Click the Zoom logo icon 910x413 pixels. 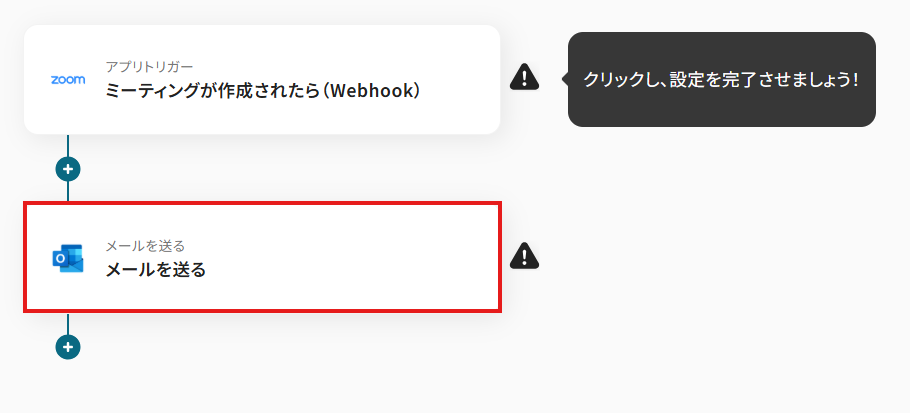click(68, 79)
